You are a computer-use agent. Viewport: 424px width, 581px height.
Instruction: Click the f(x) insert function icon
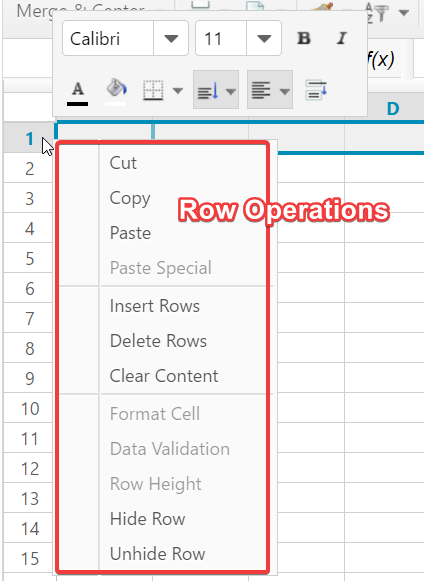point(381,59)
